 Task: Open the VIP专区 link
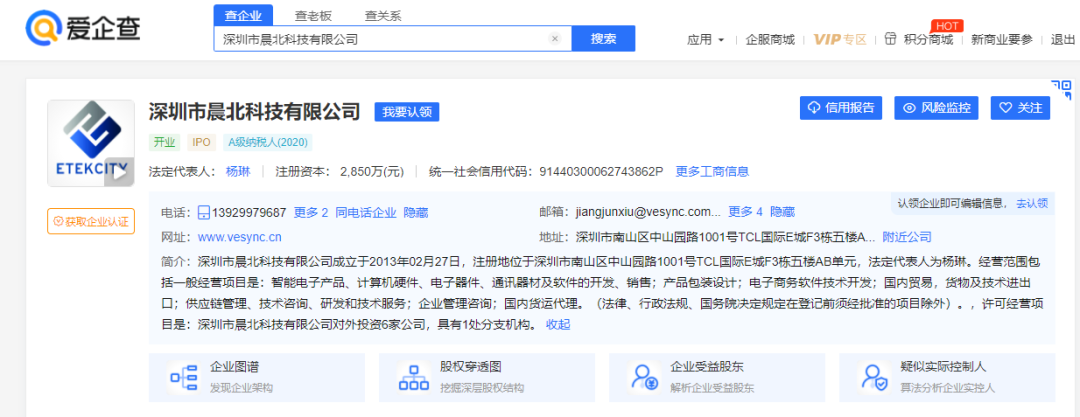(x=840, y=39)
